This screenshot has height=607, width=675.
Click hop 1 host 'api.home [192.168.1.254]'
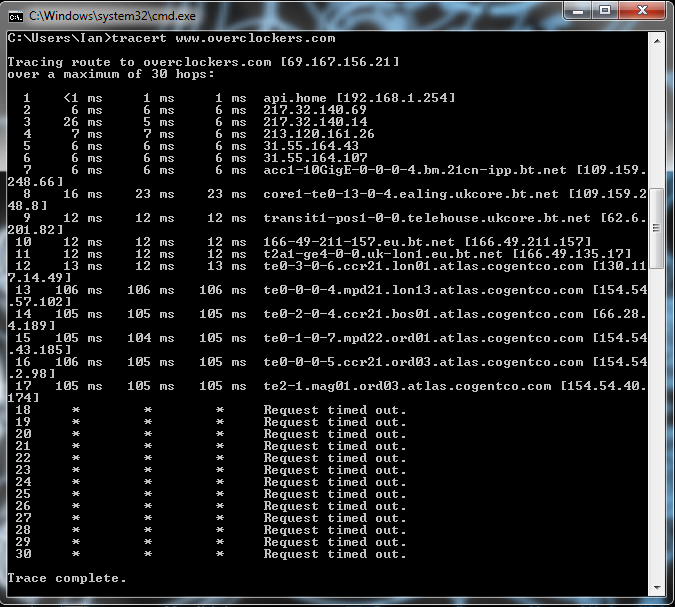tap(359, 98)
